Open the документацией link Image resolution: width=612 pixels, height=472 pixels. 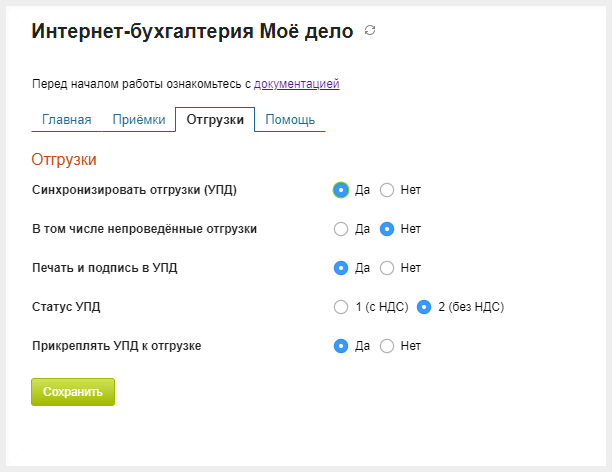click(x=296, y=84)
